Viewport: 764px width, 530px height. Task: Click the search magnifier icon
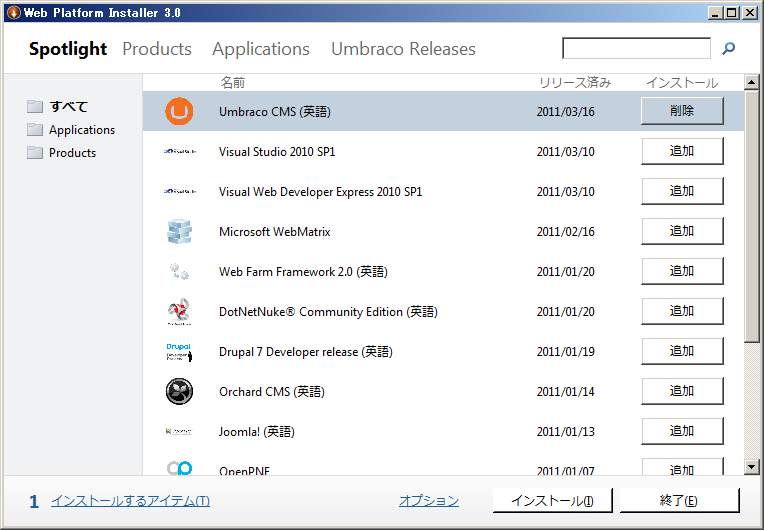[728, 48]
